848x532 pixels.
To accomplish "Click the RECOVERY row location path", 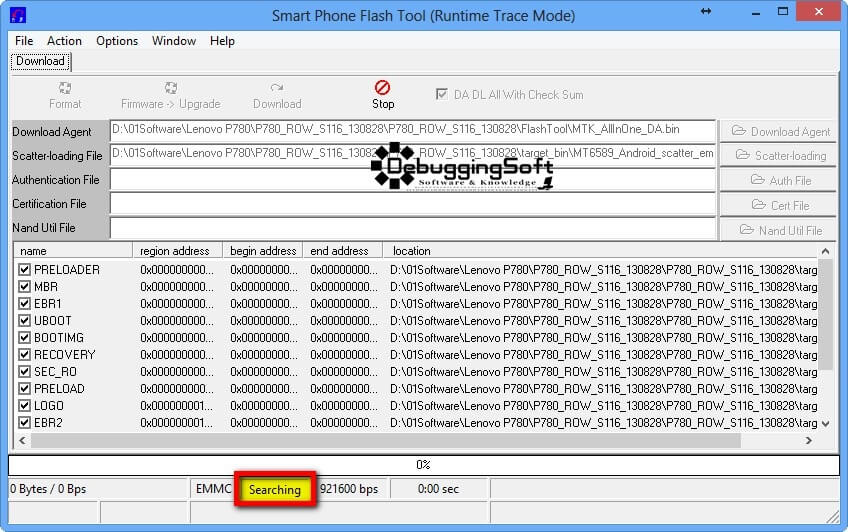I will click(604, 355).
